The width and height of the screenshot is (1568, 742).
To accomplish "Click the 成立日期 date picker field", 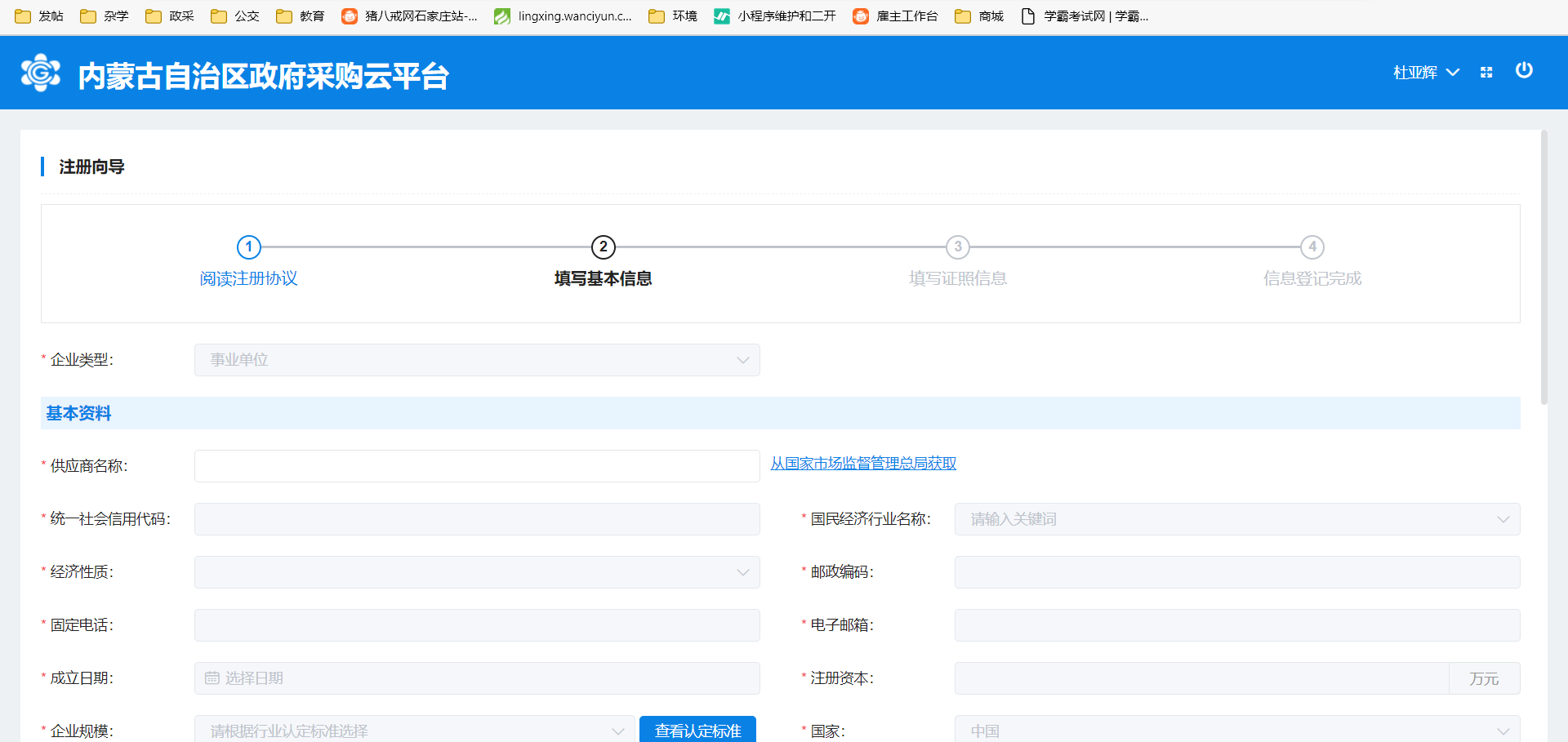I will click(477, 678).
